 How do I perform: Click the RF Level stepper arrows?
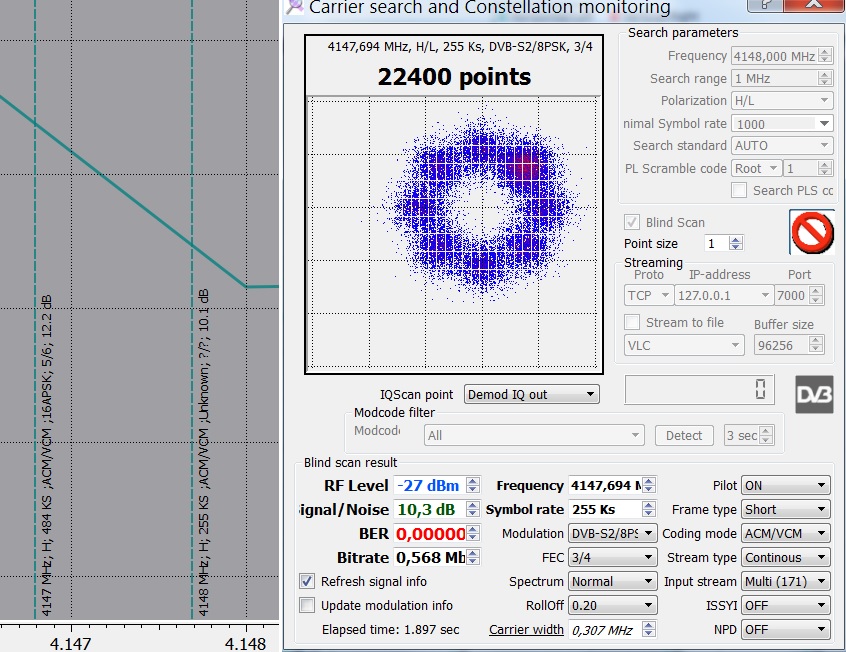473,485
